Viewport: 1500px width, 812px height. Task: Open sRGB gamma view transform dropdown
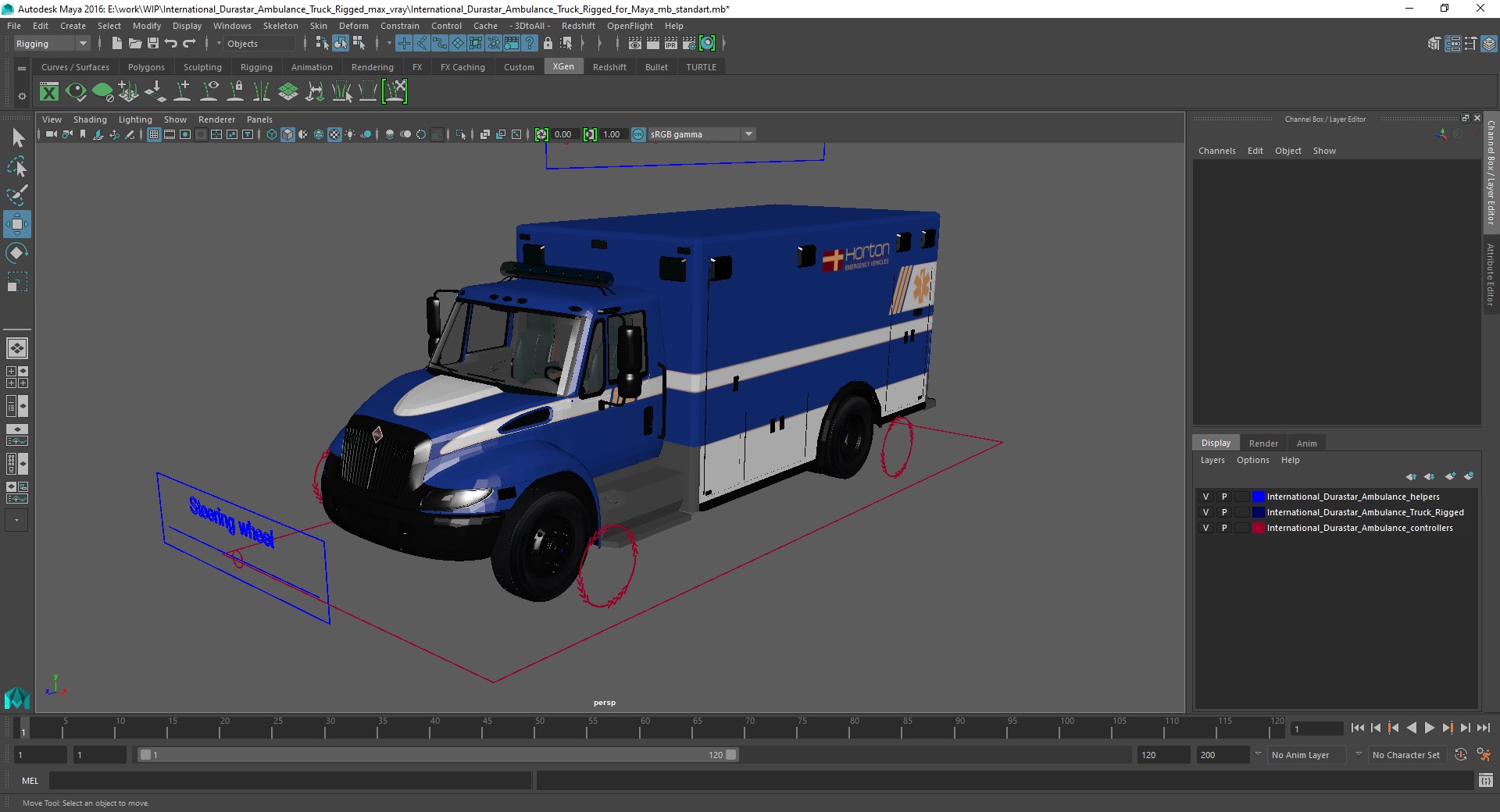click(702, 134)
